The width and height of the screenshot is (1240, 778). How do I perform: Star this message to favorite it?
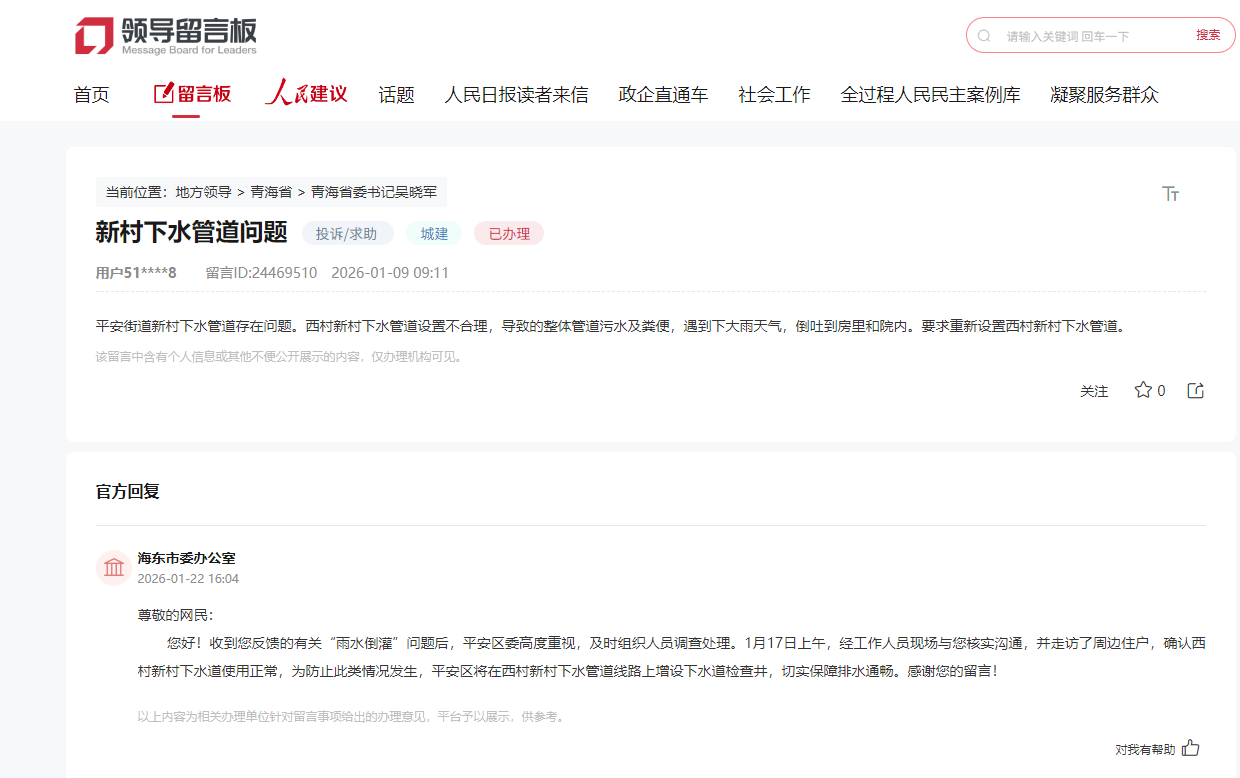pos(1143,390)
